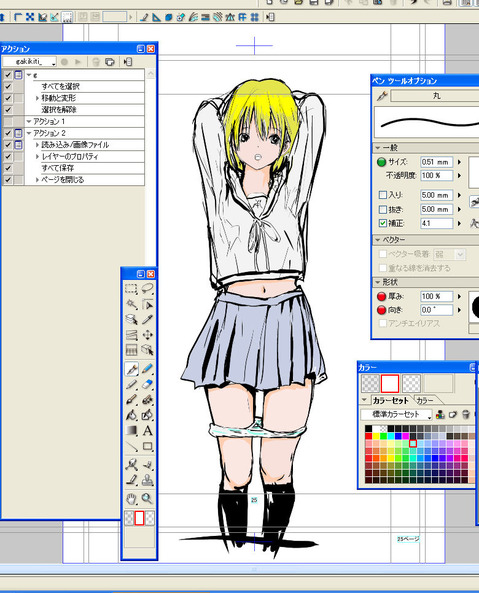This screenshot has height=593, width=479.
Task: Uncheck the 補正 correction checkbox
Action: pyautogui.click(x=383, y=223)
